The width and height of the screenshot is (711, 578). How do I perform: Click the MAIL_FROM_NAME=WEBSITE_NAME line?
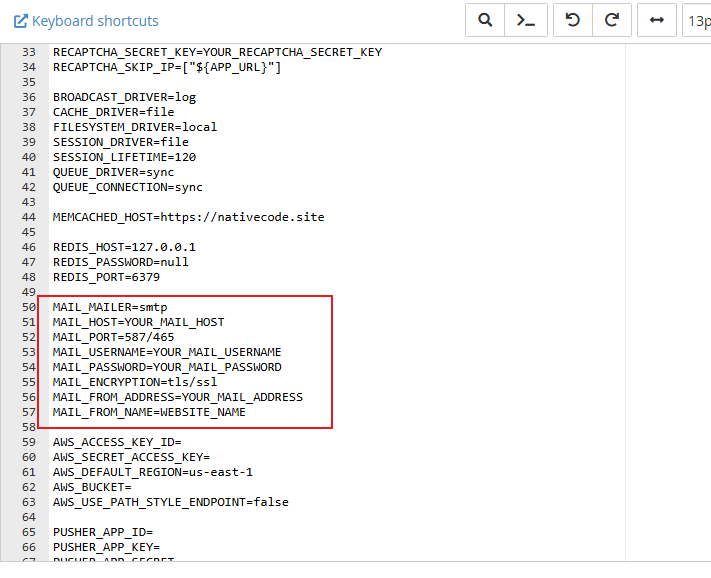tap(149, 412)
